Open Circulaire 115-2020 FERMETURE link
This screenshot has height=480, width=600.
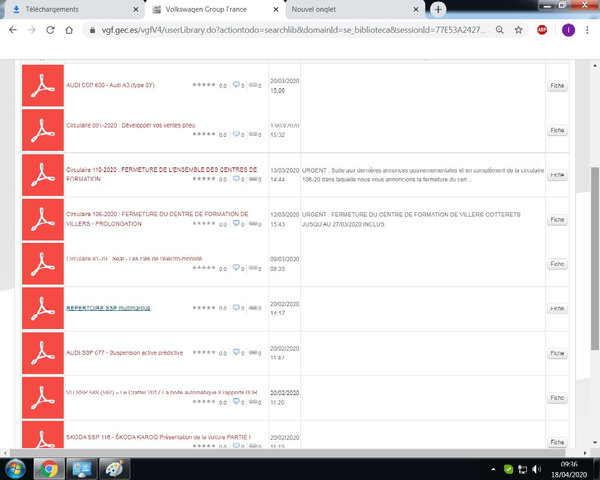(161, 174)
